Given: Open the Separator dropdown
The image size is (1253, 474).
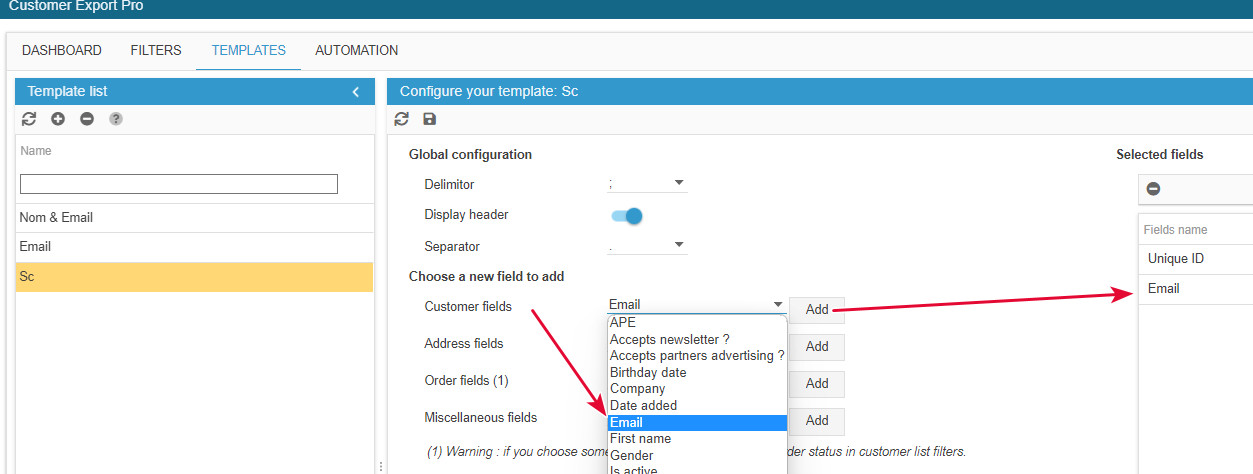Looking at the screenshot, I should click(647, 246).
